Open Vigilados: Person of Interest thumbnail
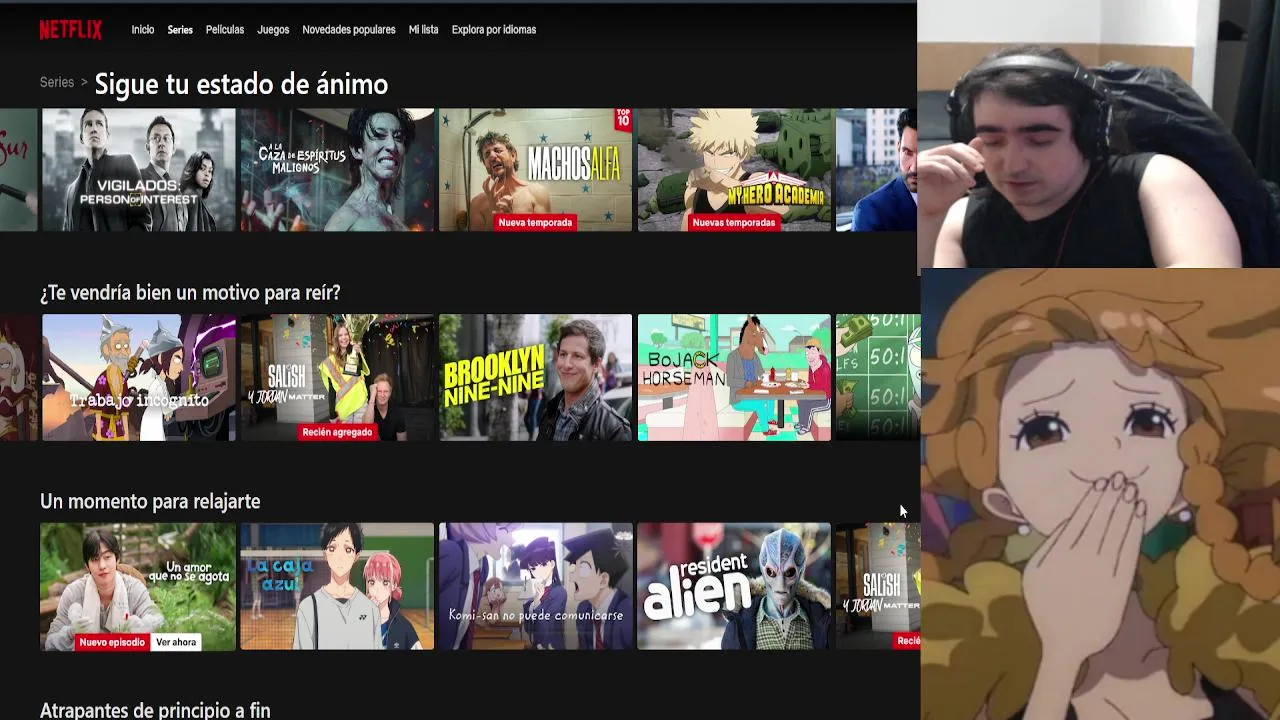The image size is (1280, 720). (x=139, y=170)
